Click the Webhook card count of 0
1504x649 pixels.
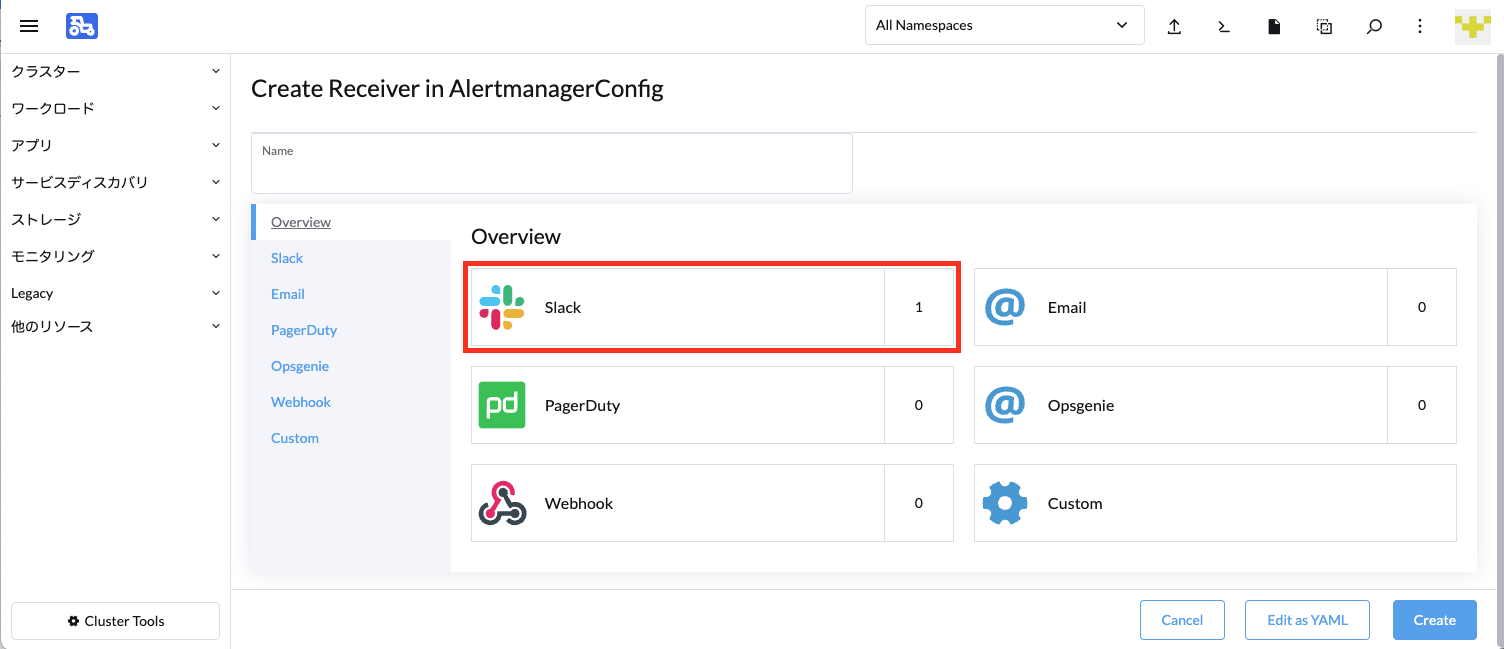click(x=919, y=503)
